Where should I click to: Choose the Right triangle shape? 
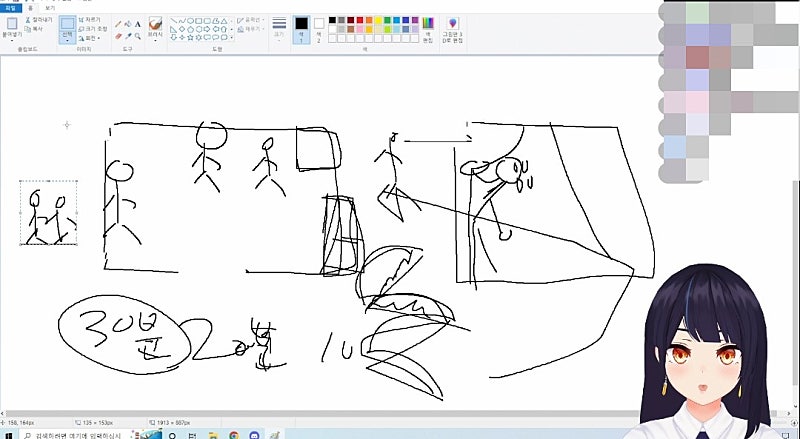[x=173, y=29]
